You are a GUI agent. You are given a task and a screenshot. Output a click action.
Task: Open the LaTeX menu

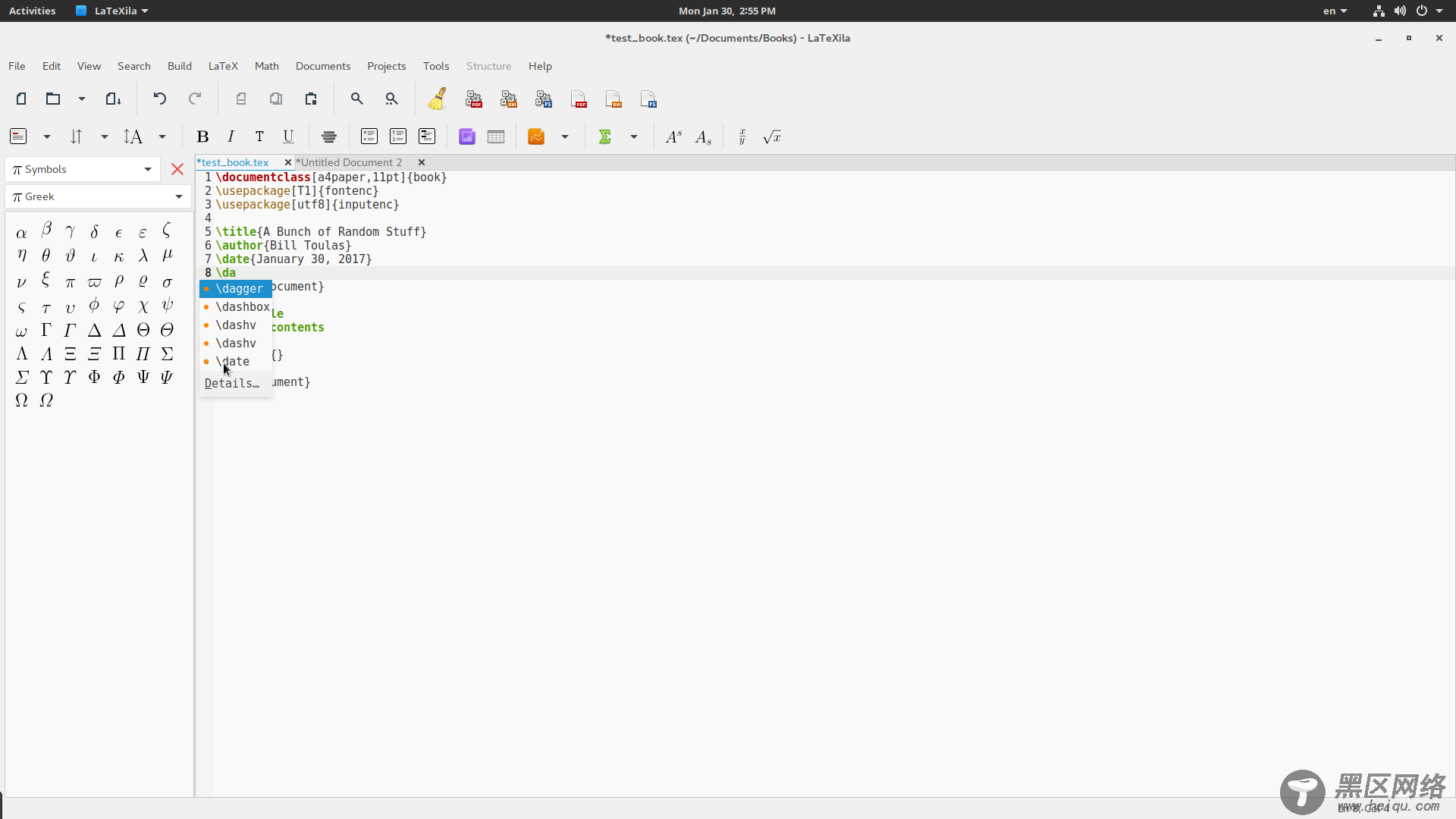223,66
